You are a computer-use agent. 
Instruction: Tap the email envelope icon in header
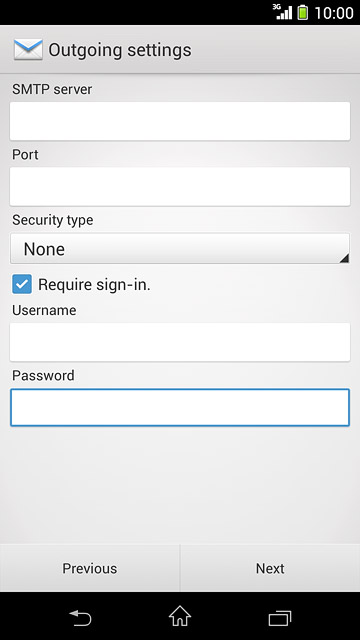(x=28, y=50)
